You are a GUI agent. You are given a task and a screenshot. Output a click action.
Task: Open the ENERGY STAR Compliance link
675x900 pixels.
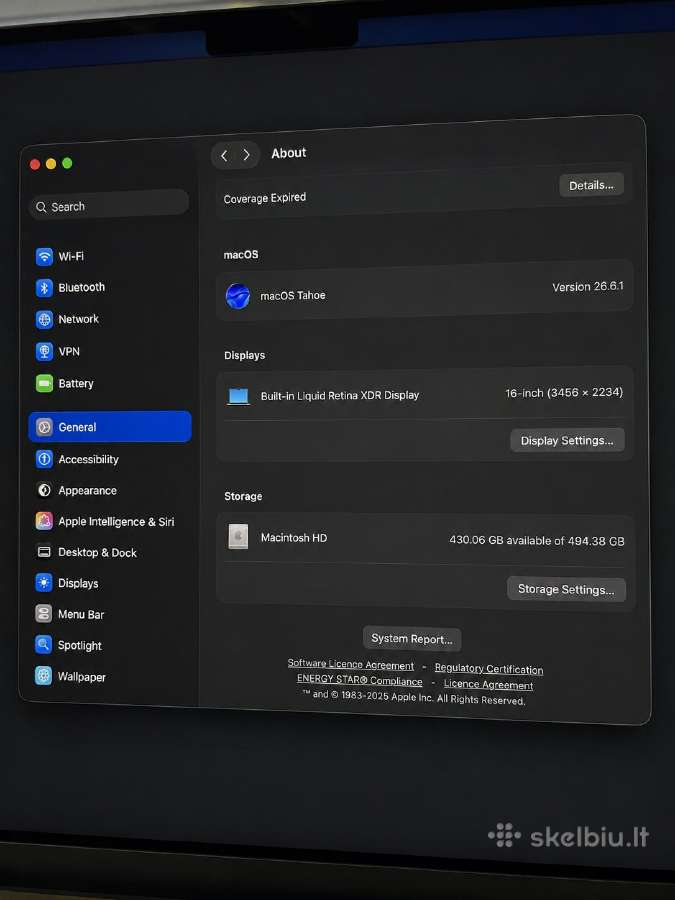[359, 680]
